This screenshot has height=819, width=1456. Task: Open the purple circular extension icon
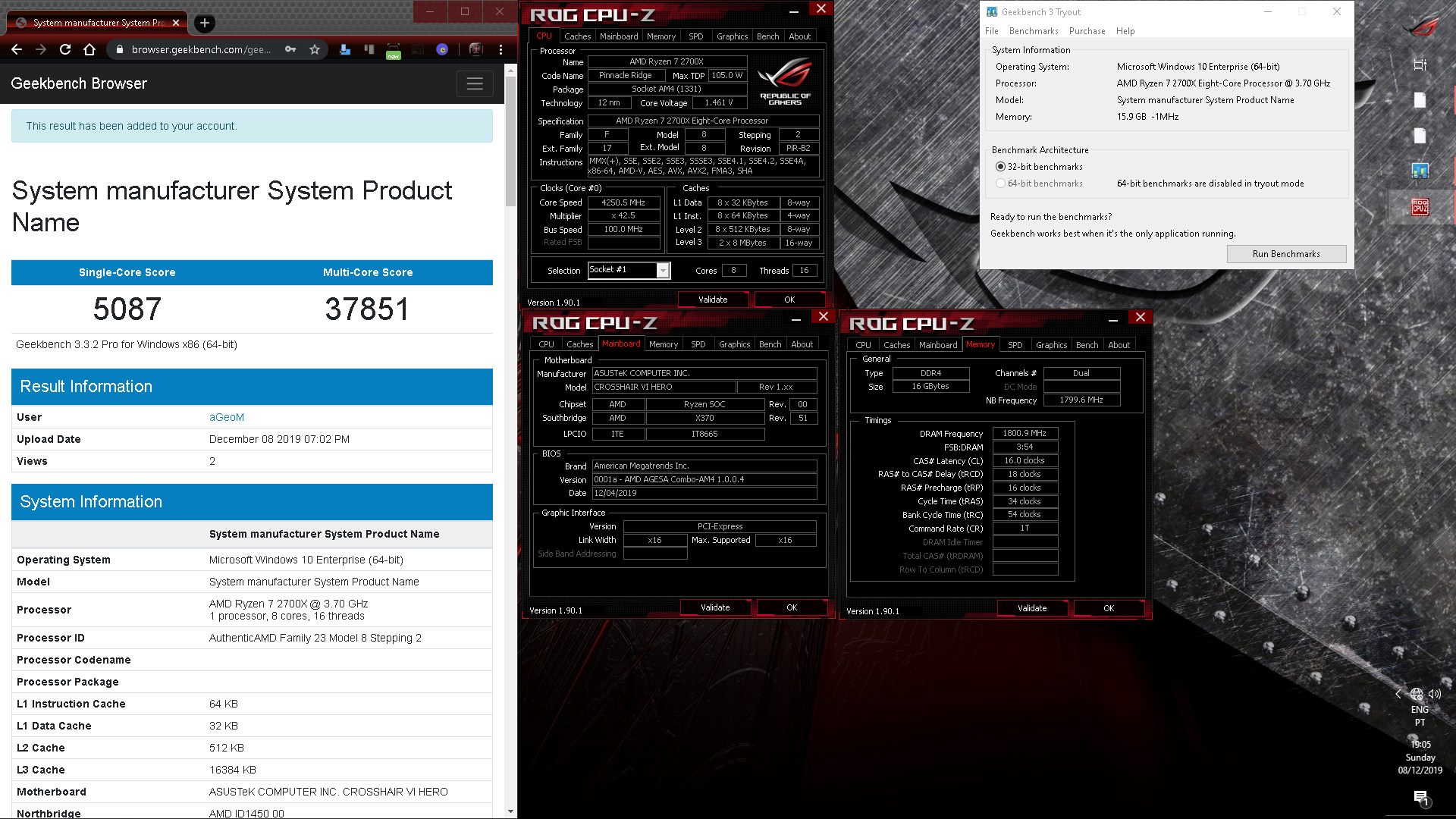(442, 49)
